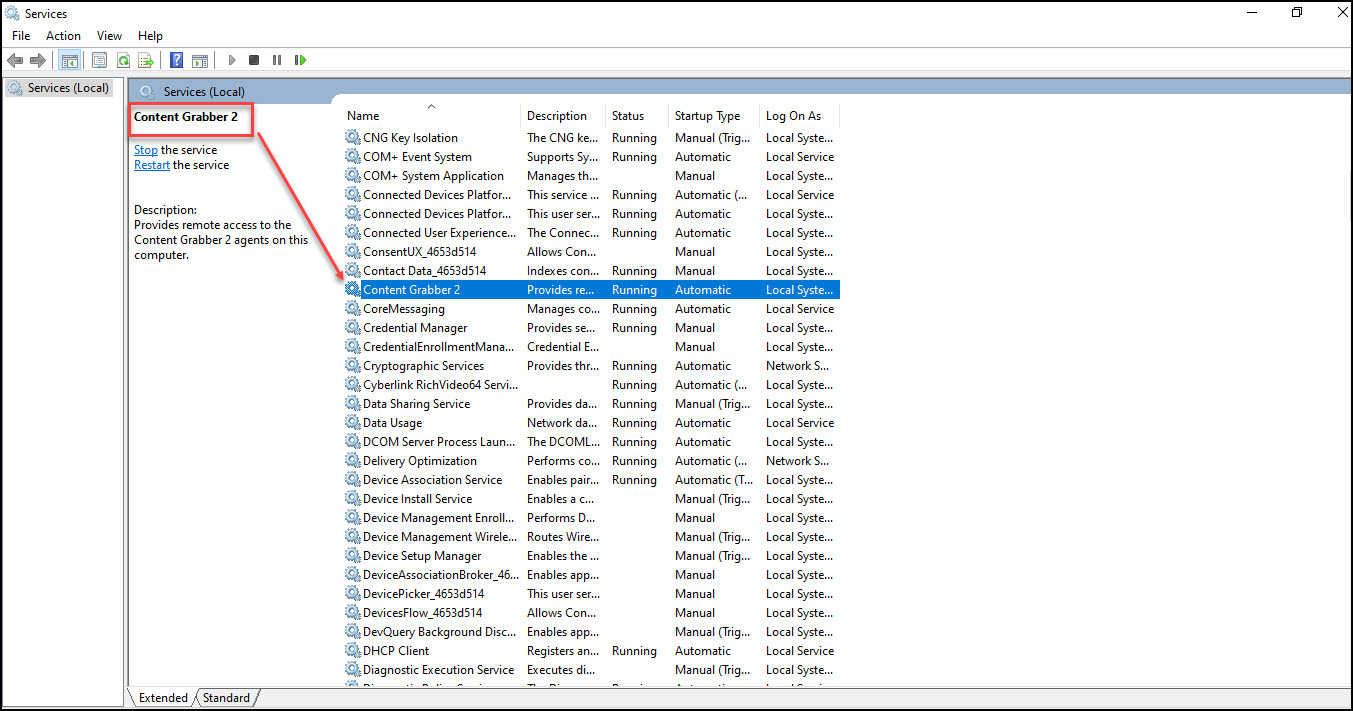Click the Back arrow in toolbar

click(x=15, y=60)
